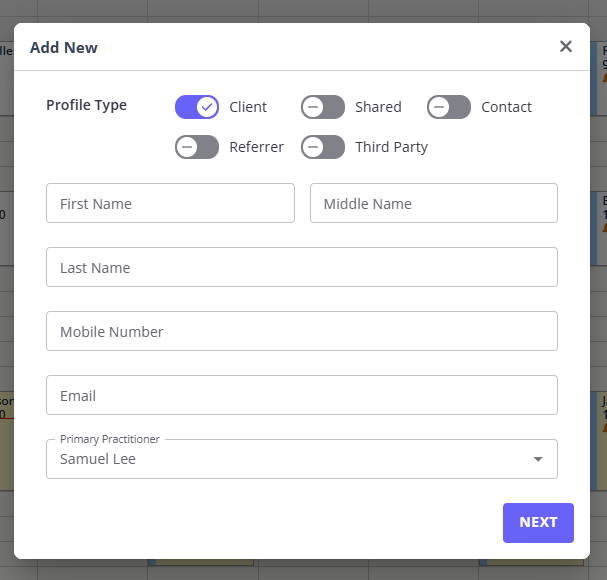Click the Referrer label text
The width and height of the screenshot is (607, 580).
(256, 147)
